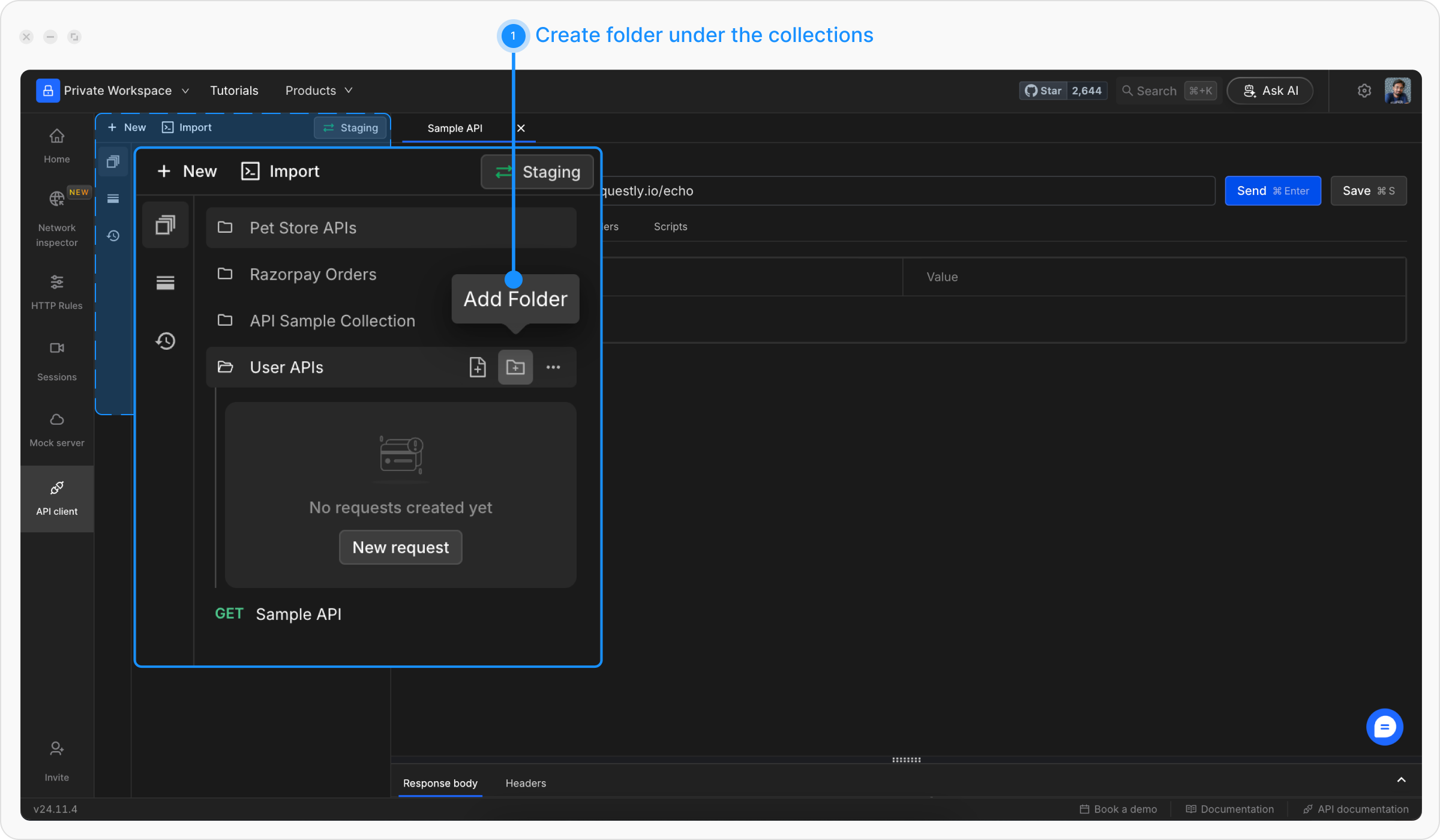Open the Environments stack icon in the enlarged sidebar

(x=165, y=283)
